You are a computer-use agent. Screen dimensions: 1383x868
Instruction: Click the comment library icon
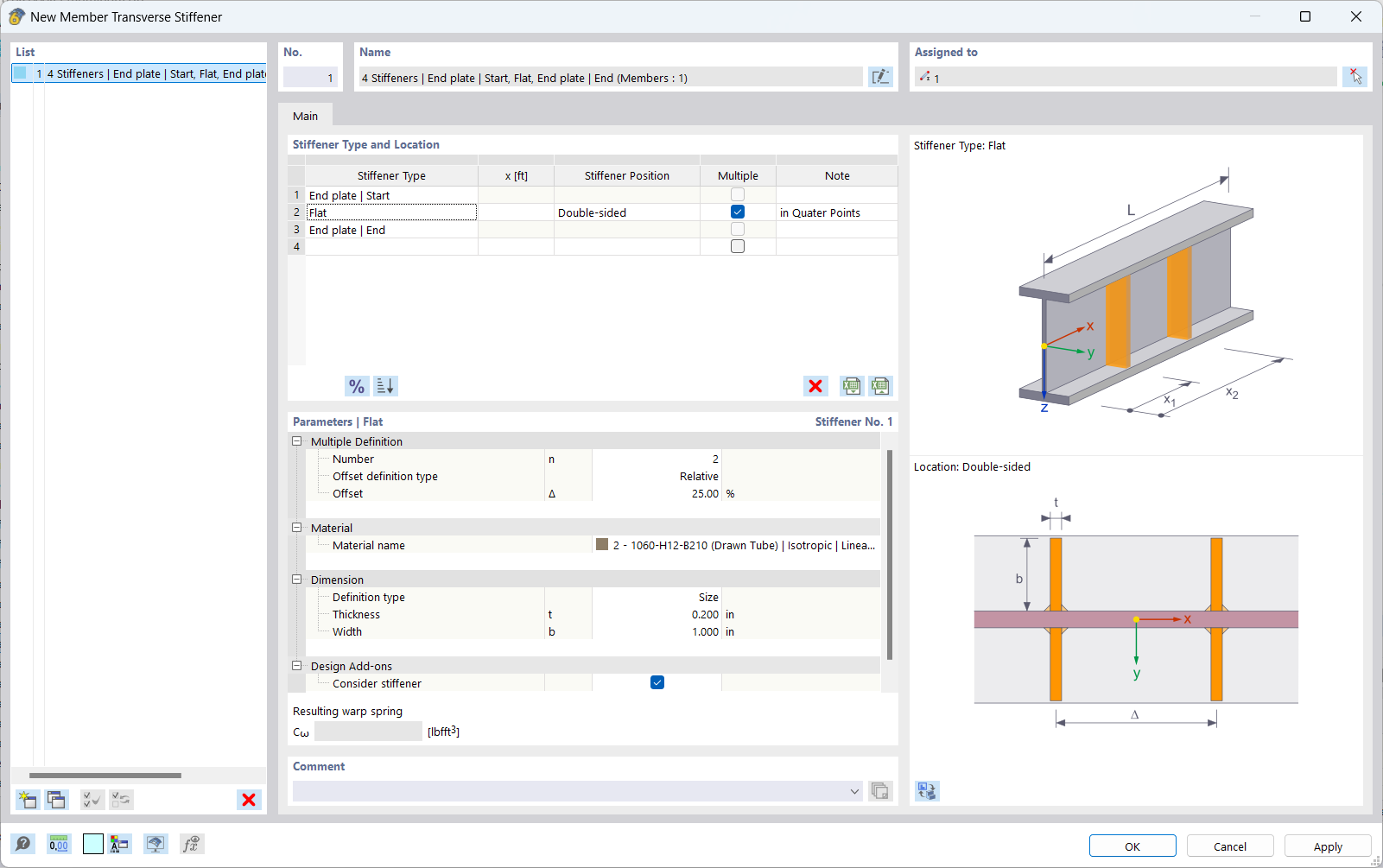point(880,791)
